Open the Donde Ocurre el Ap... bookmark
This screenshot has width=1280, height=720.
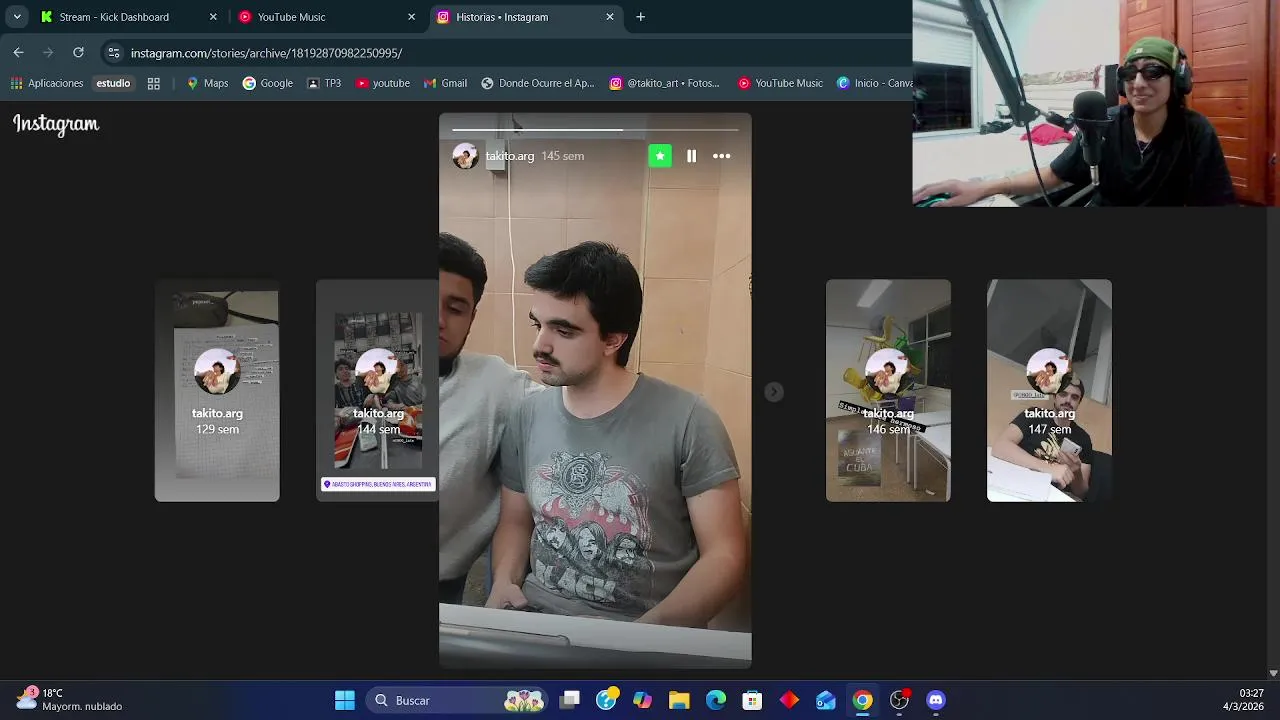tap(537, 83)
